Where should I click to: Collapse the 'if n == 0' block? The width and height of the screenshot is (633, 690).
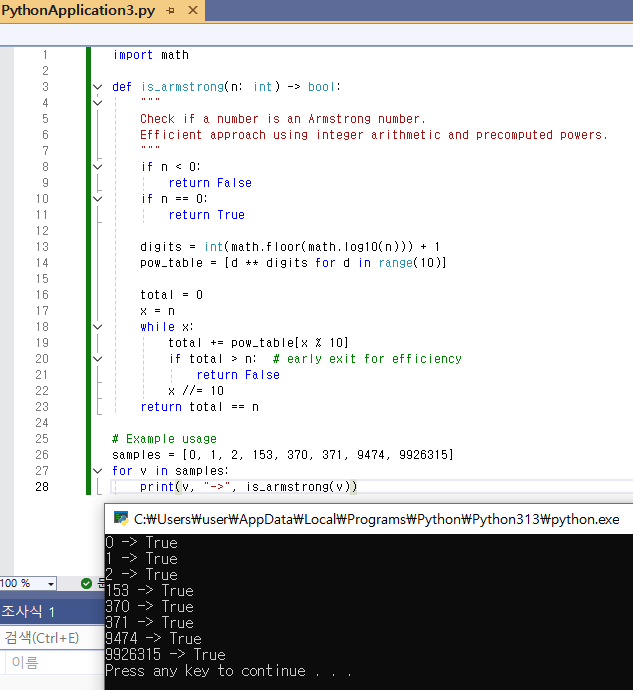click(x=98, y=199)
